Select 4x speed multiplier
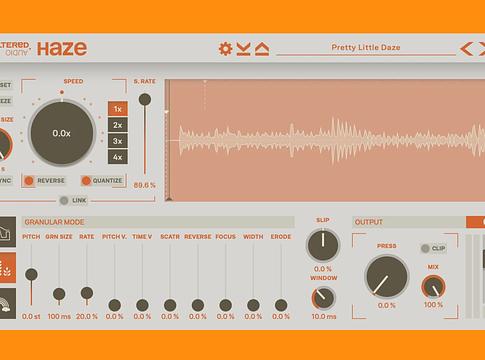This screenshot has height=360, width=485. tap(118, 157)
